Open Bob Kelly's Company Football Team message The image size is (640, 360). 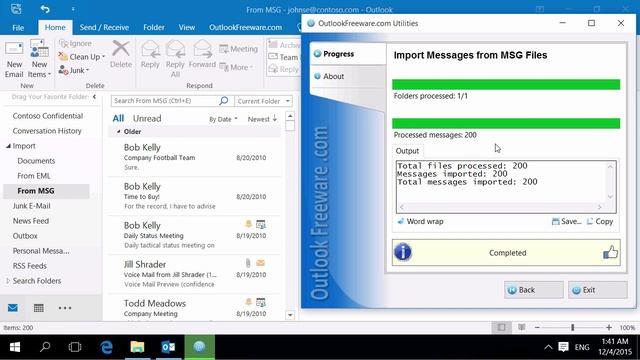click(195, 157)
